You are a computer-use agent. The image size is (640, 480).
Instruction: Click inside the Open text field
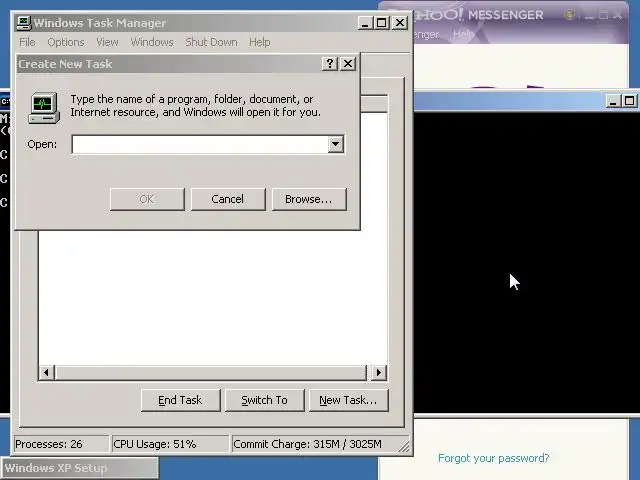coord(200,144)
